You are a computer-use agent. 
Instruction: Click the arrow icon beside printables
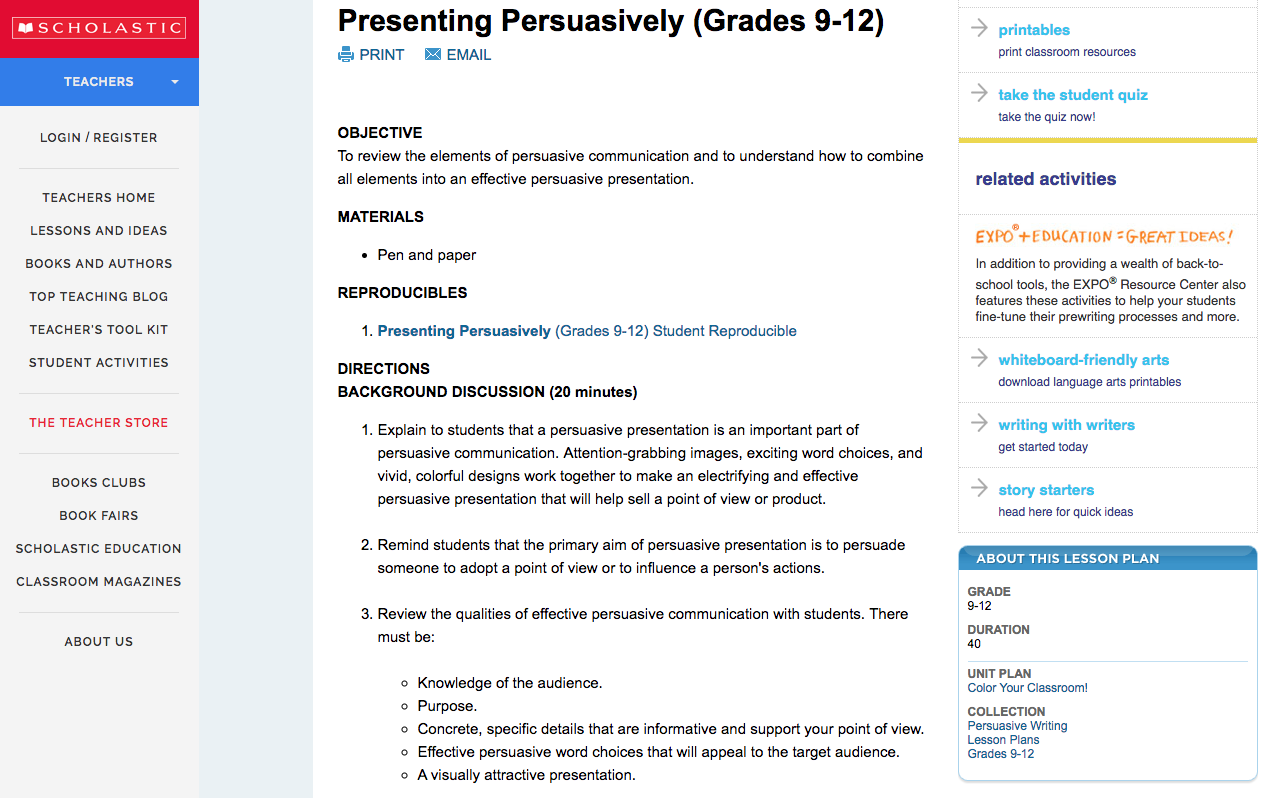coord(977,30)
